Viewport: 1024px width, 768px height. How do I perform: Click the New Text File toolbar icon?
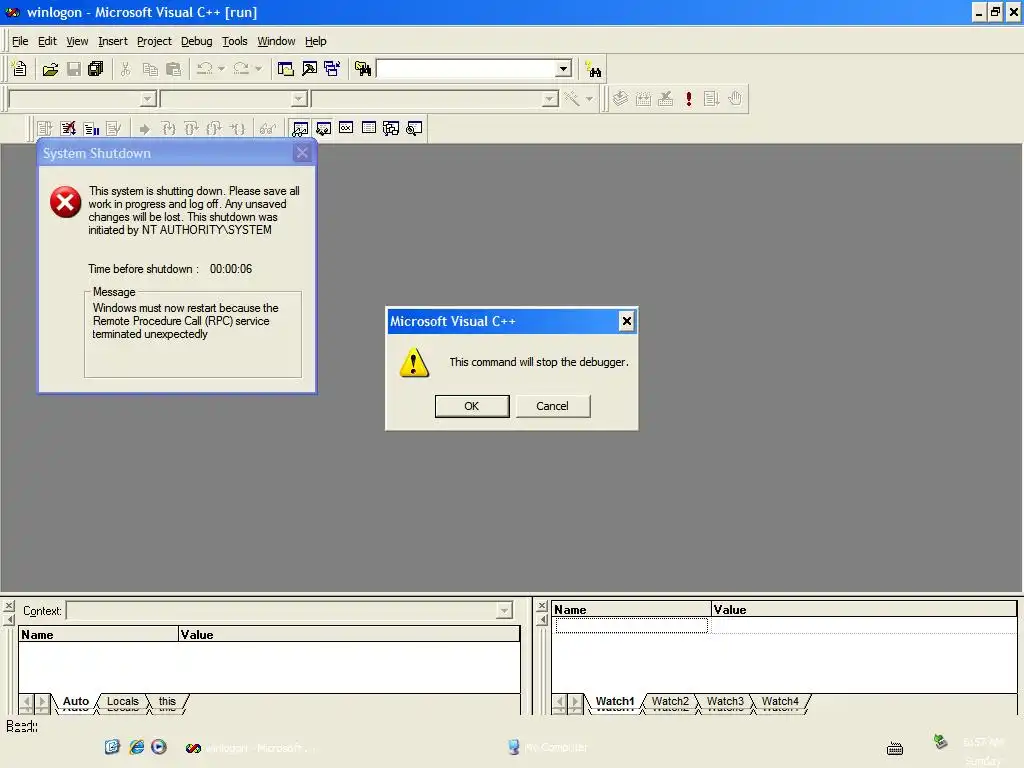(20, 69)
